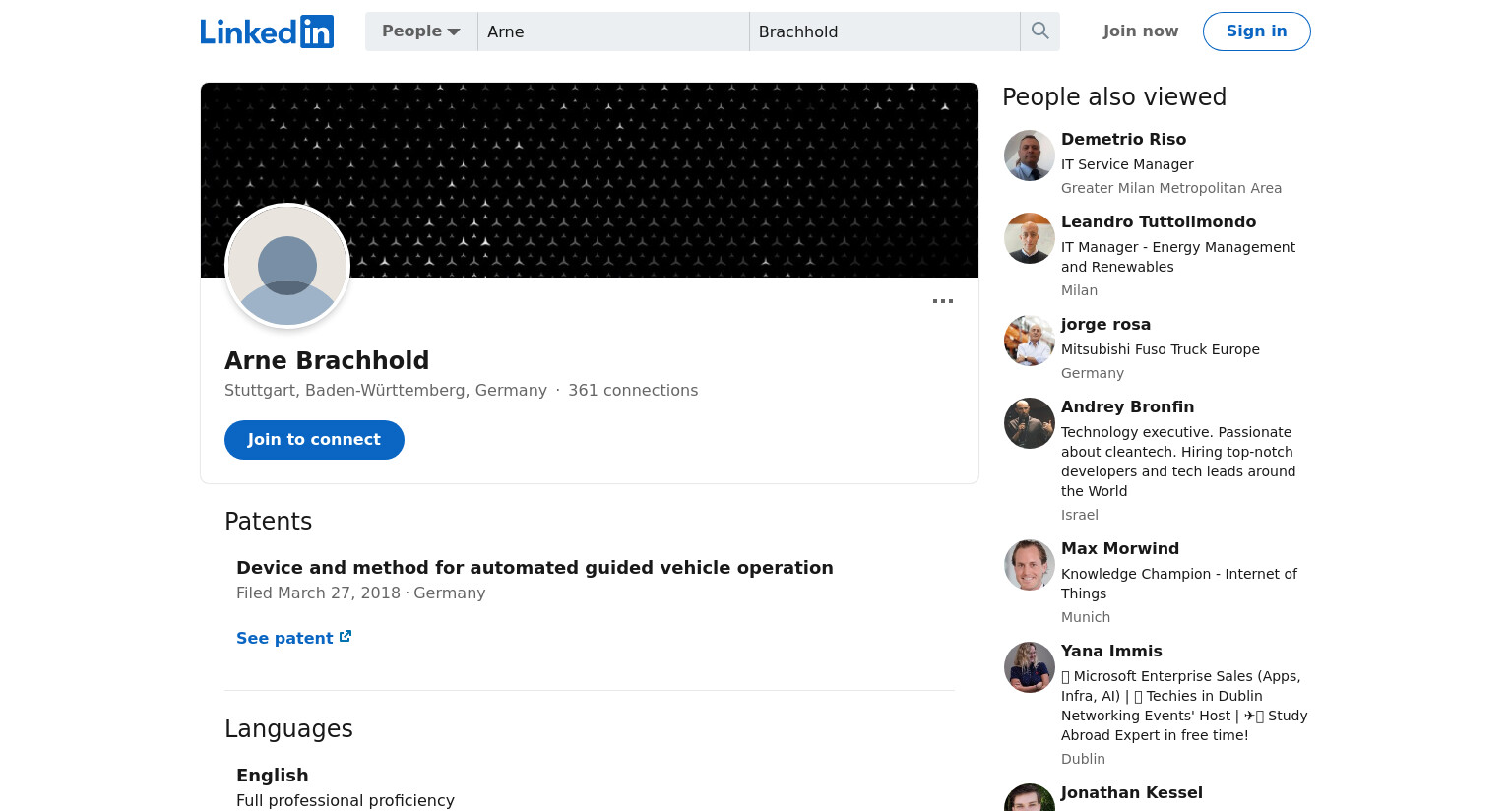The image size is (1512, 811).
Task: Open Leandro Tuttoilmondo's profile photo
Action: [x=1030, y=238]
